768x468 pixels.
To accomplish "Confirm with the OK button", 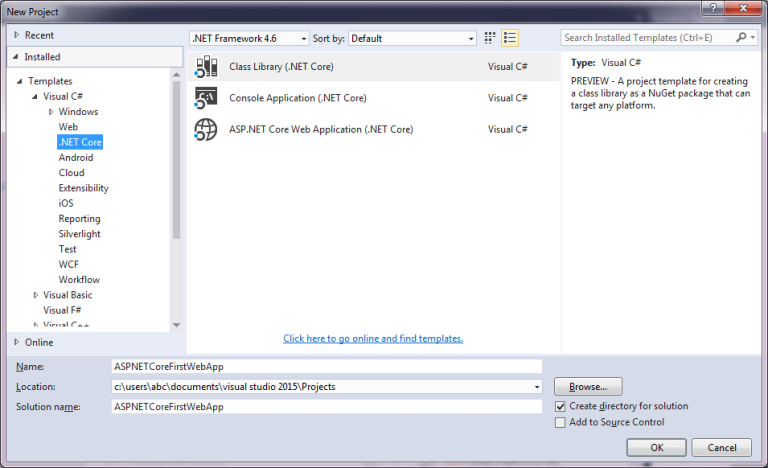I will (x=656, y=447).
